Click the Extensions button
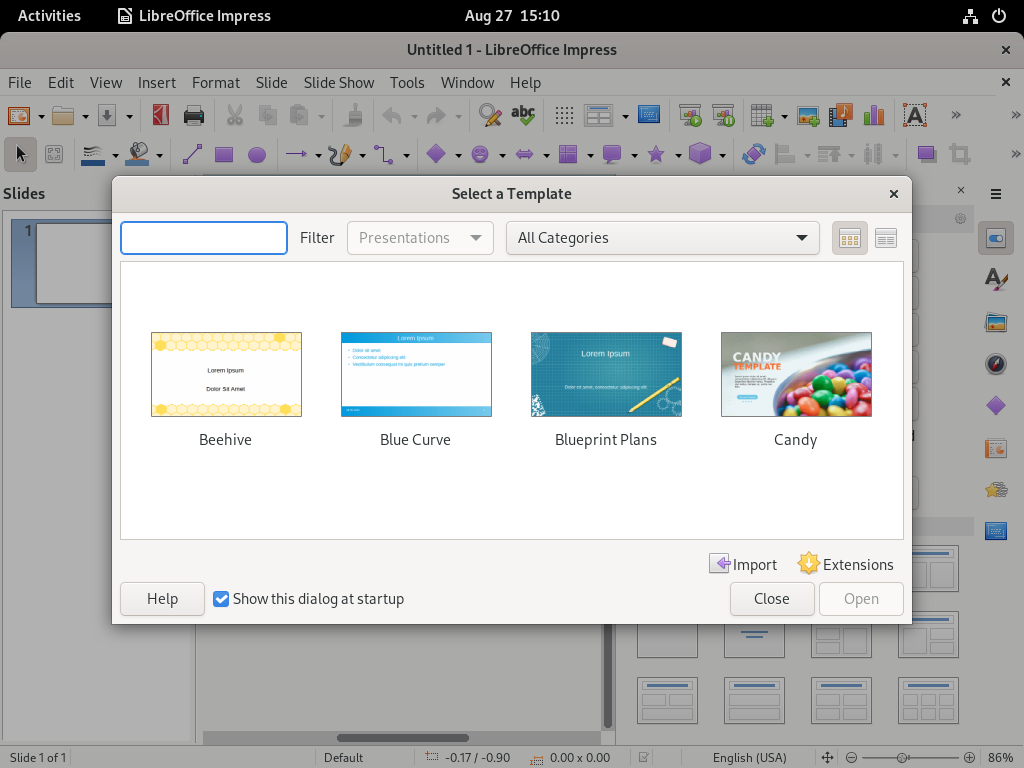 (x=846, y=564)
